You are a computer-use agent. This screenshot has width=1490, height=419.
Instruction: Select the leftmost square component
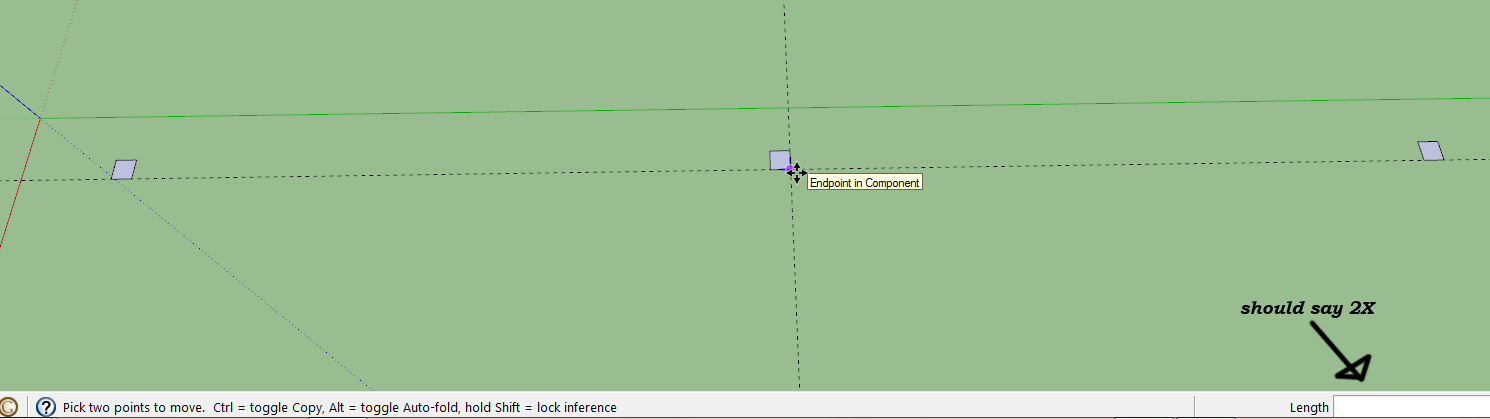click(x=123, y=170)
